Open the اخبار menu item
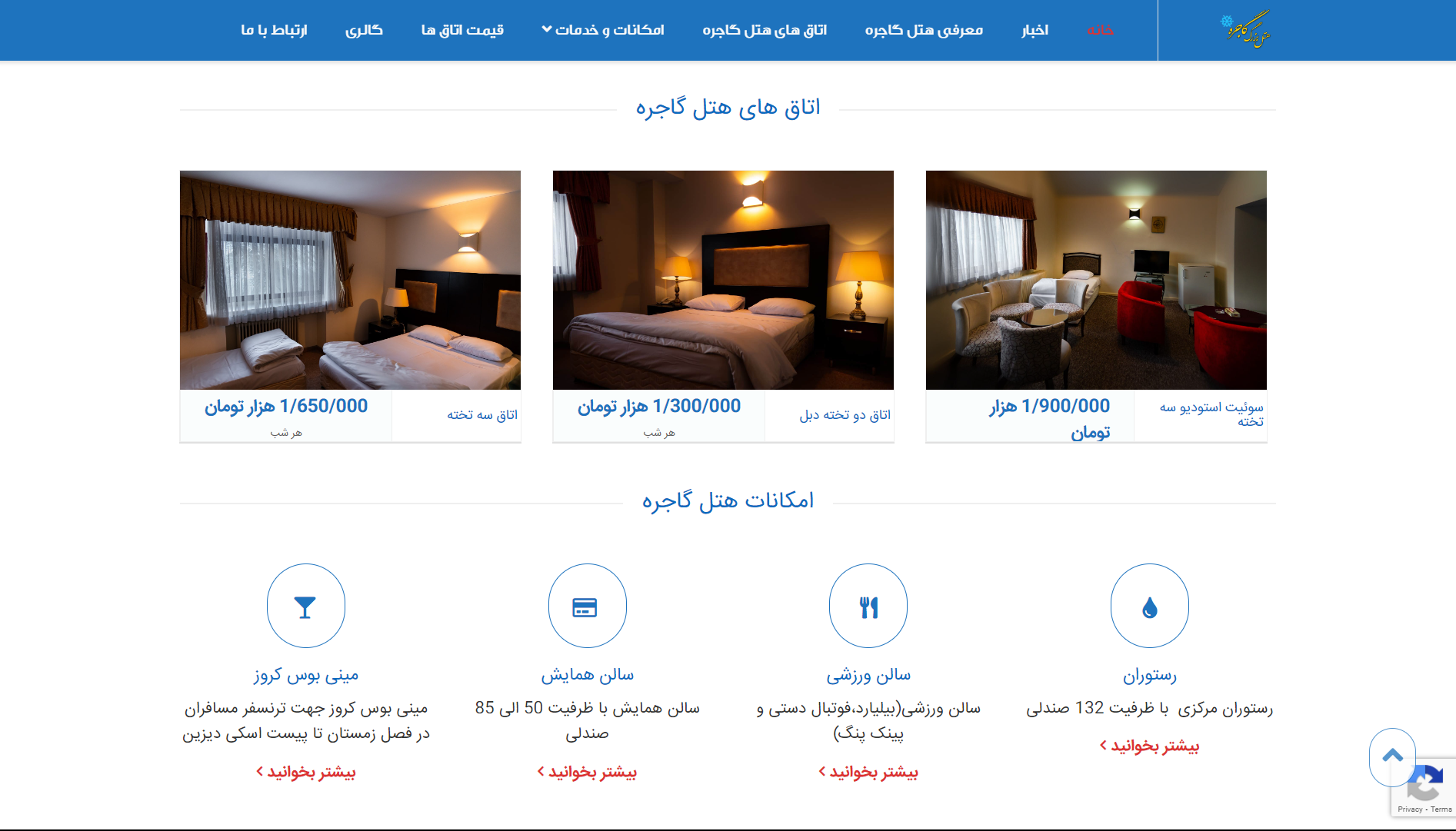Viewport: 1456px width, 831px height. pos(1035,30)
